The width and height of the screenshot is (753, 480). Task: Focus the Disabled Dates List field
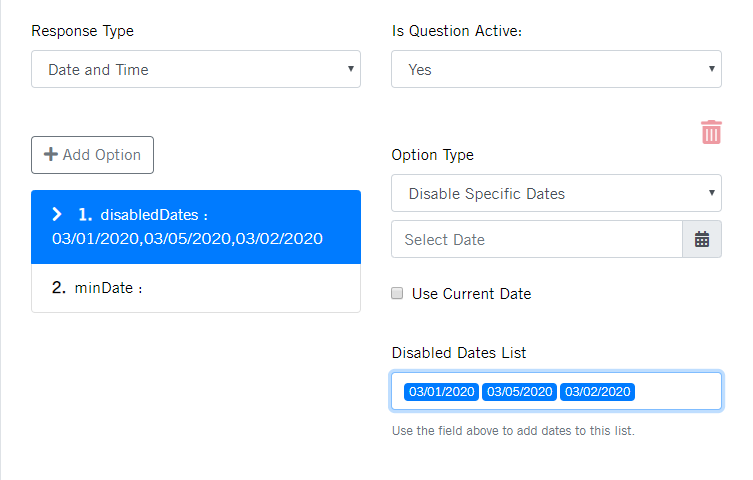(x=556, y=391)
